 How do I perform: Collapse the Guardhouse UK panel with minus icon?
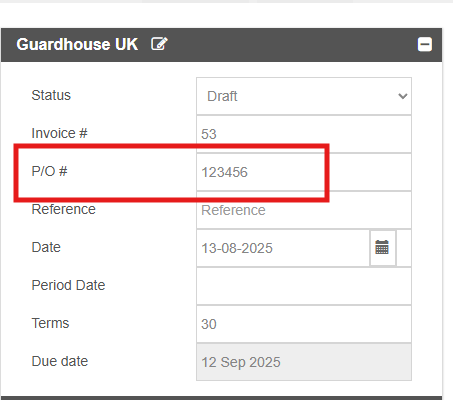pyautogui.click(x=425, y=44)
